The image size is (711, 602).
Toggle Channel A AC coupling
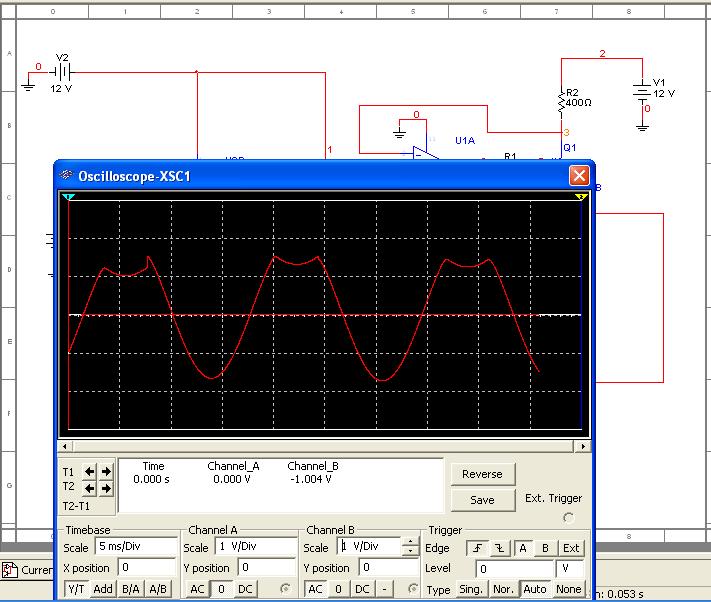click(x=198, y=589)
